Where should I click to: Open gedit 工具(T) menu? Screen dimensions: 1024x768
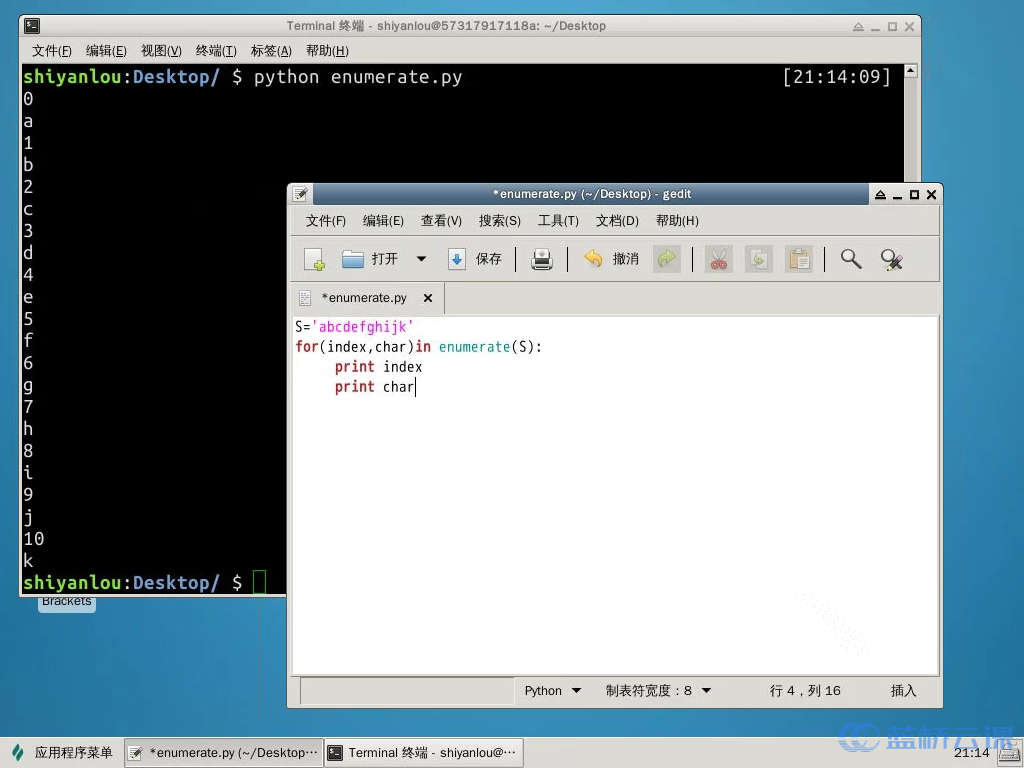[558, 221]
